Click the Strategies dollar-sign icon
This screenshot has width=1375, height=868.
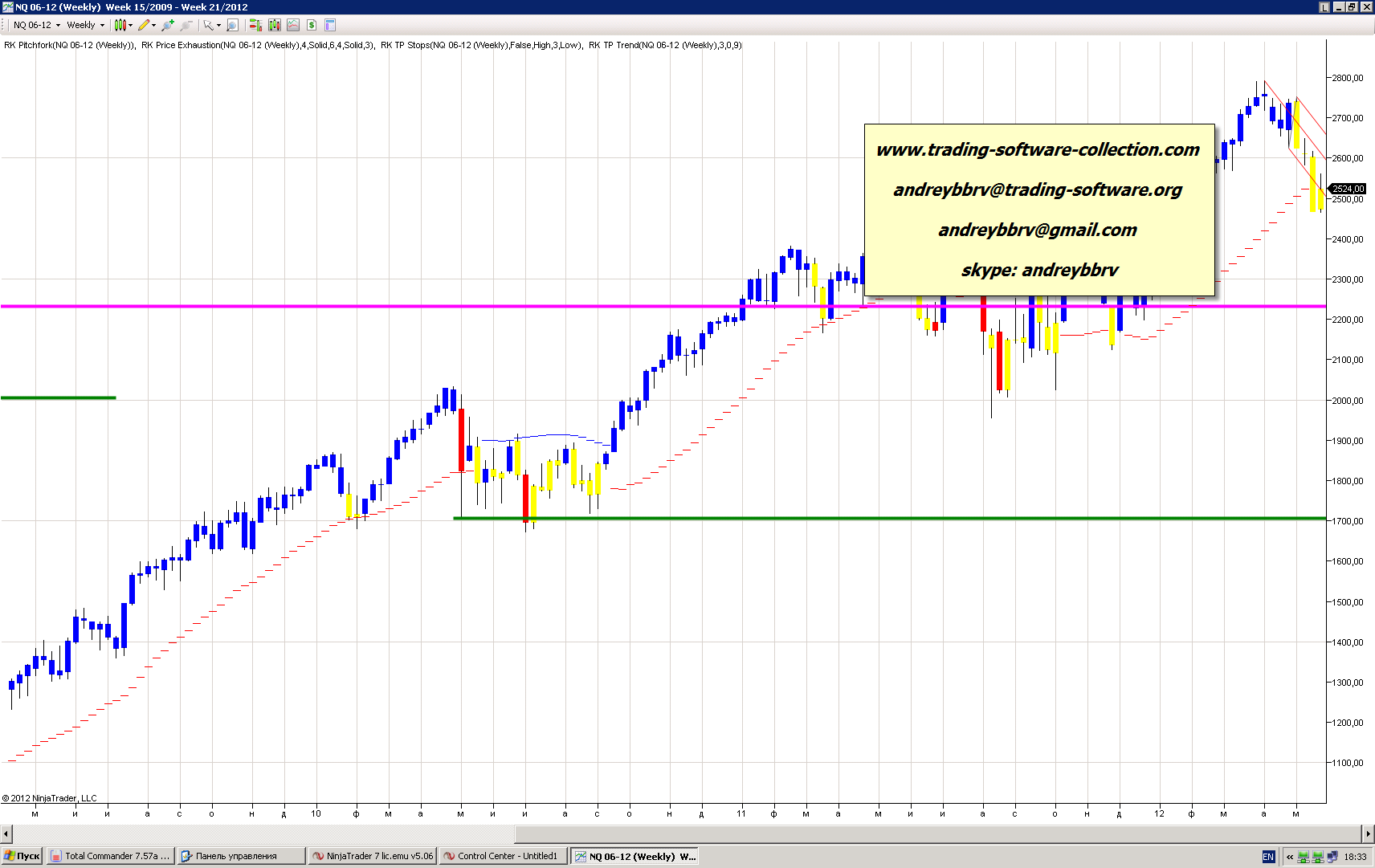coord(312,25)
